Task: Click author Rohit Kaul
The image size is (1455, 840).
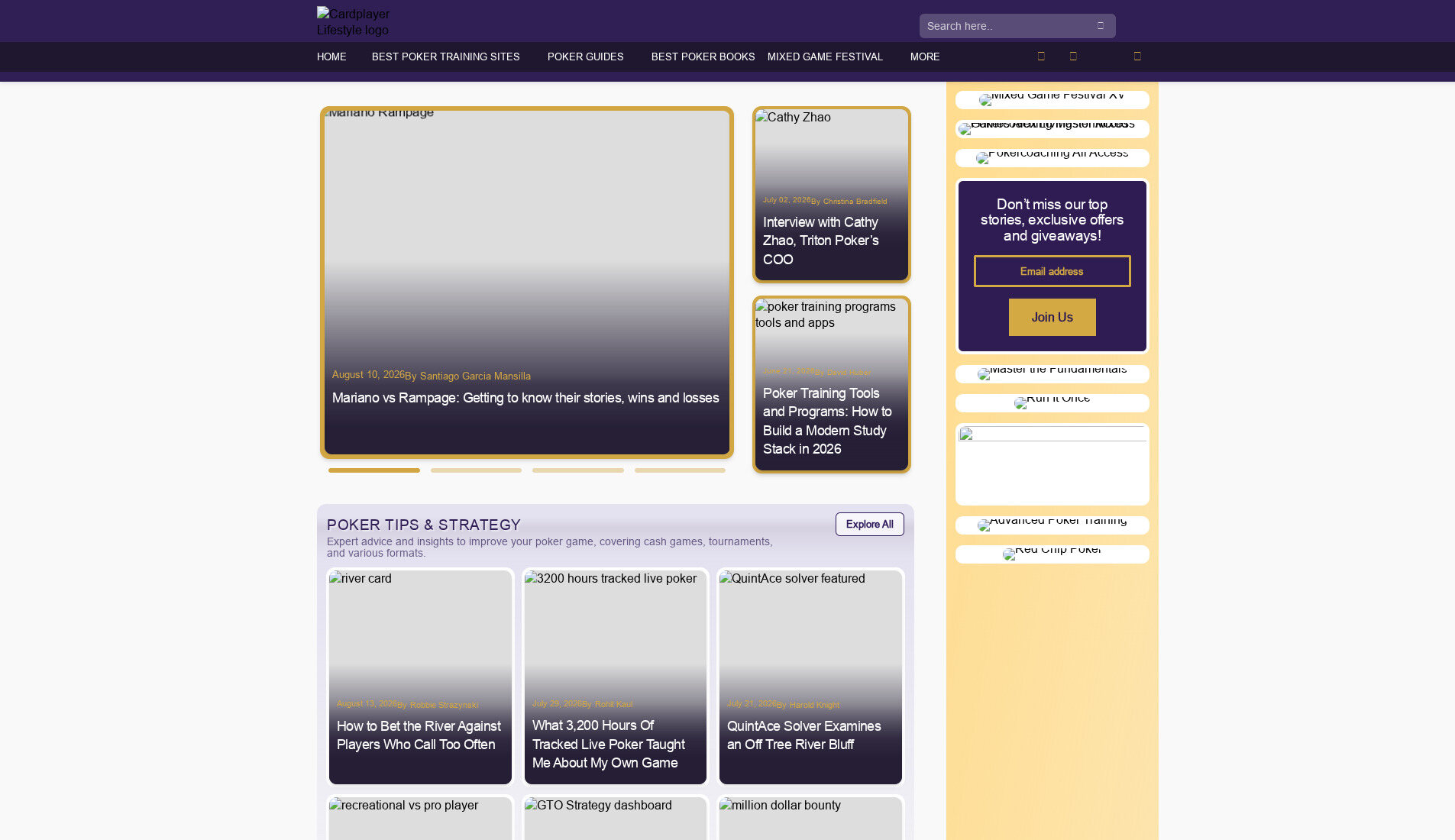Action: [x=613, y=704]
